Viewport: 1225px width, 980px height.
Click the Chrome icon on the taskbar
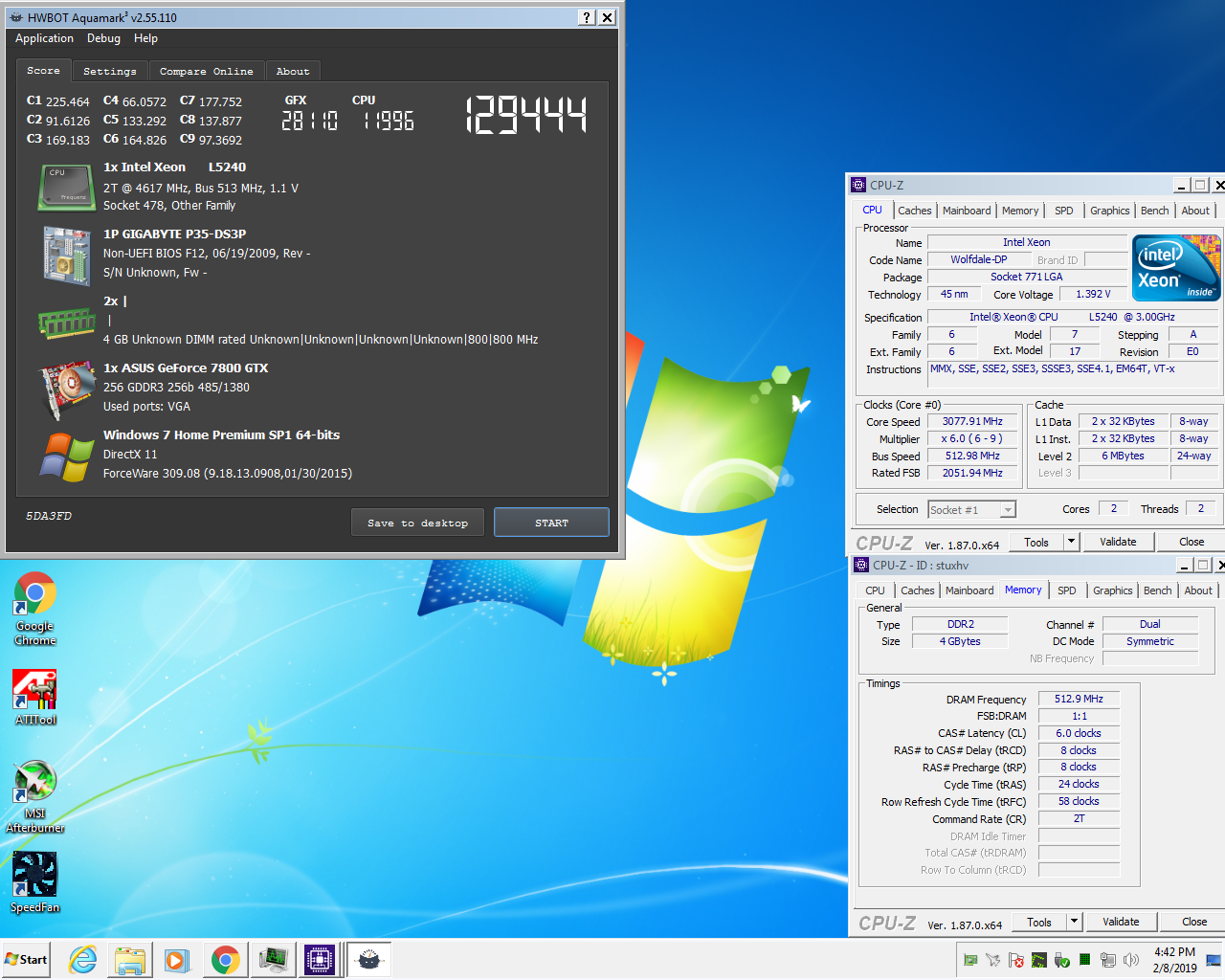point(225,960)
